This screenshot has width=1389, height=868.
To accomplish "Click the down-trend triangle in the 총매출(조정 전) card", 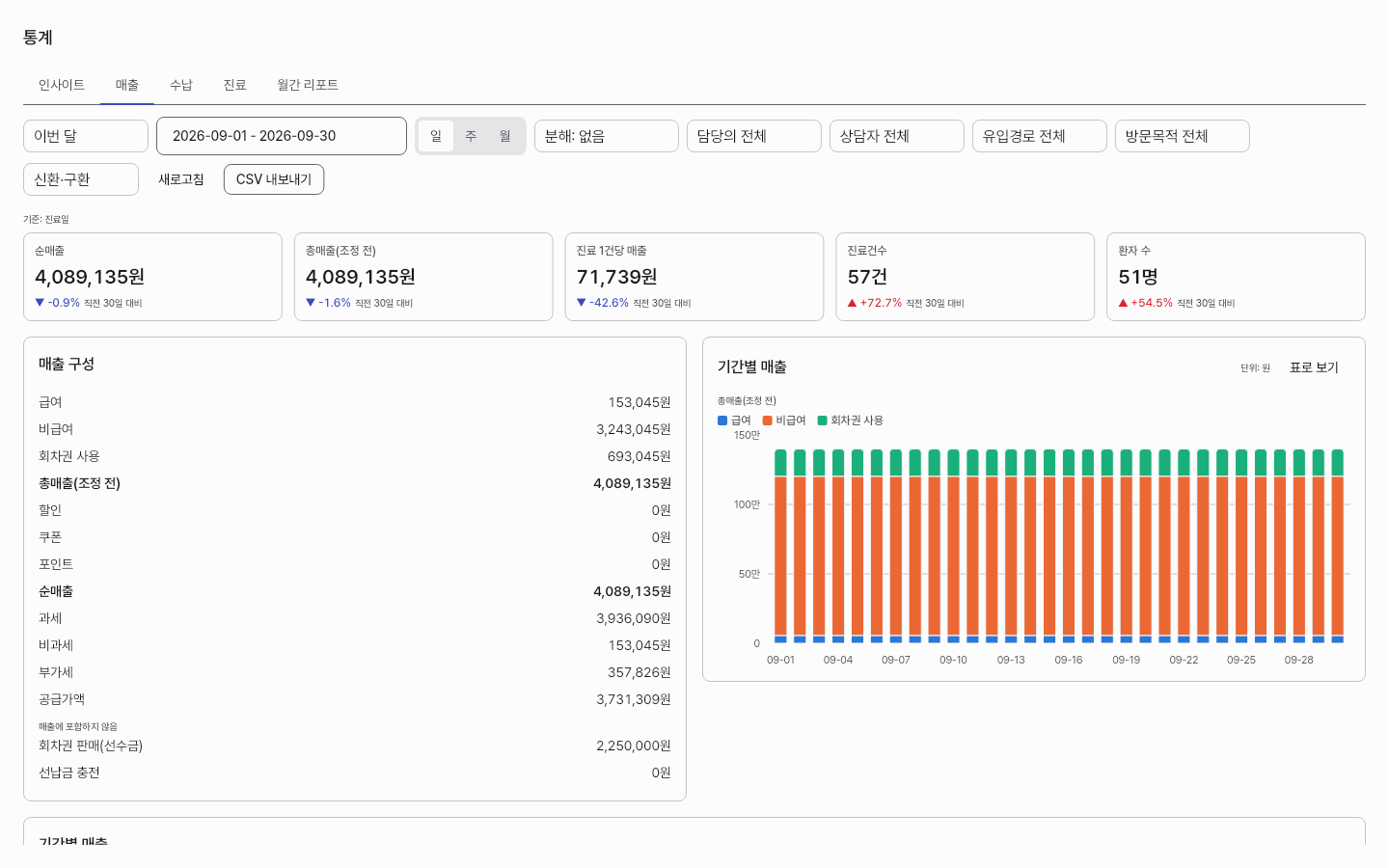I will [x=311, y=303].
